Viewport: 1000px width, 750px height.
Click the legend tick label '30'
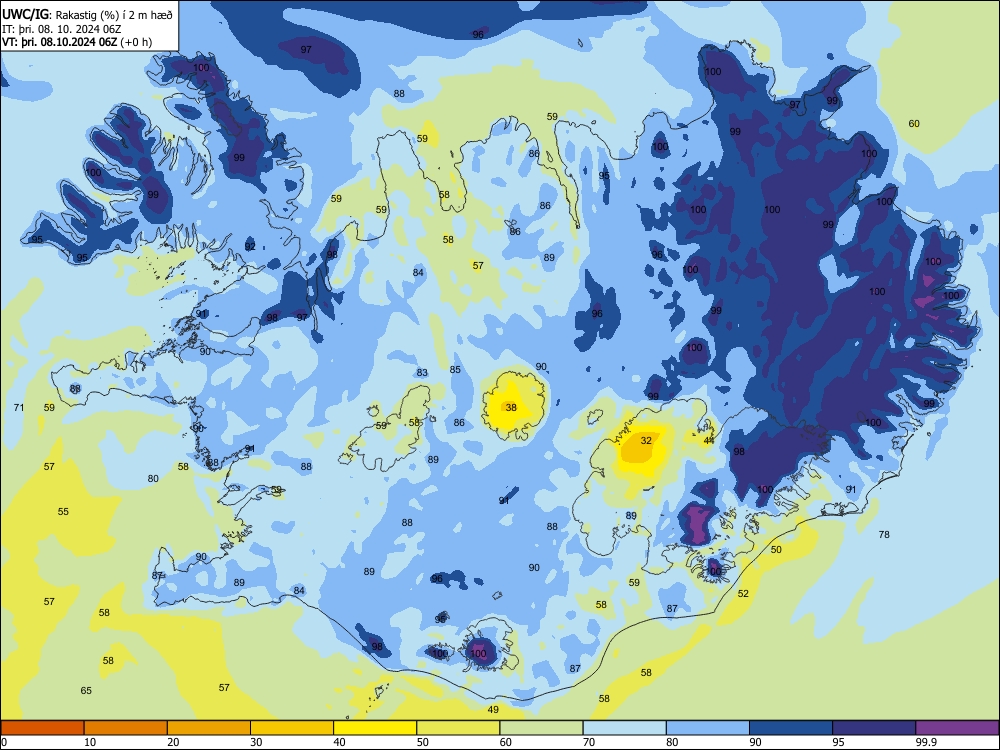coord(256,742)
